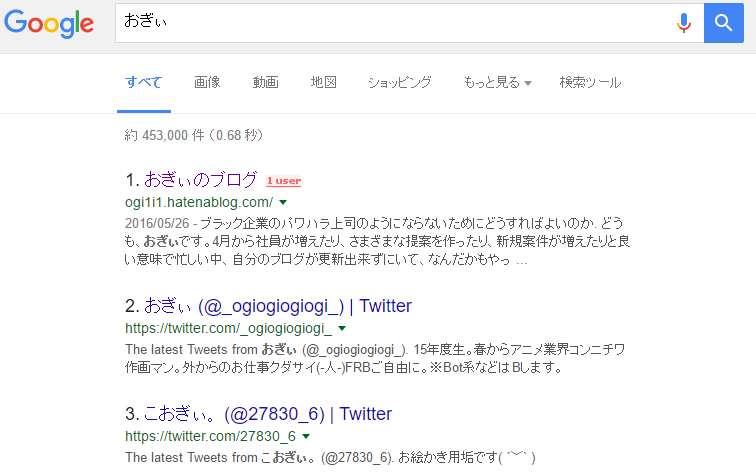Open こおぎぃ。(@27830_6) Twitter result
This screenshot has width=756, height=474.
(x=268, y=414)
